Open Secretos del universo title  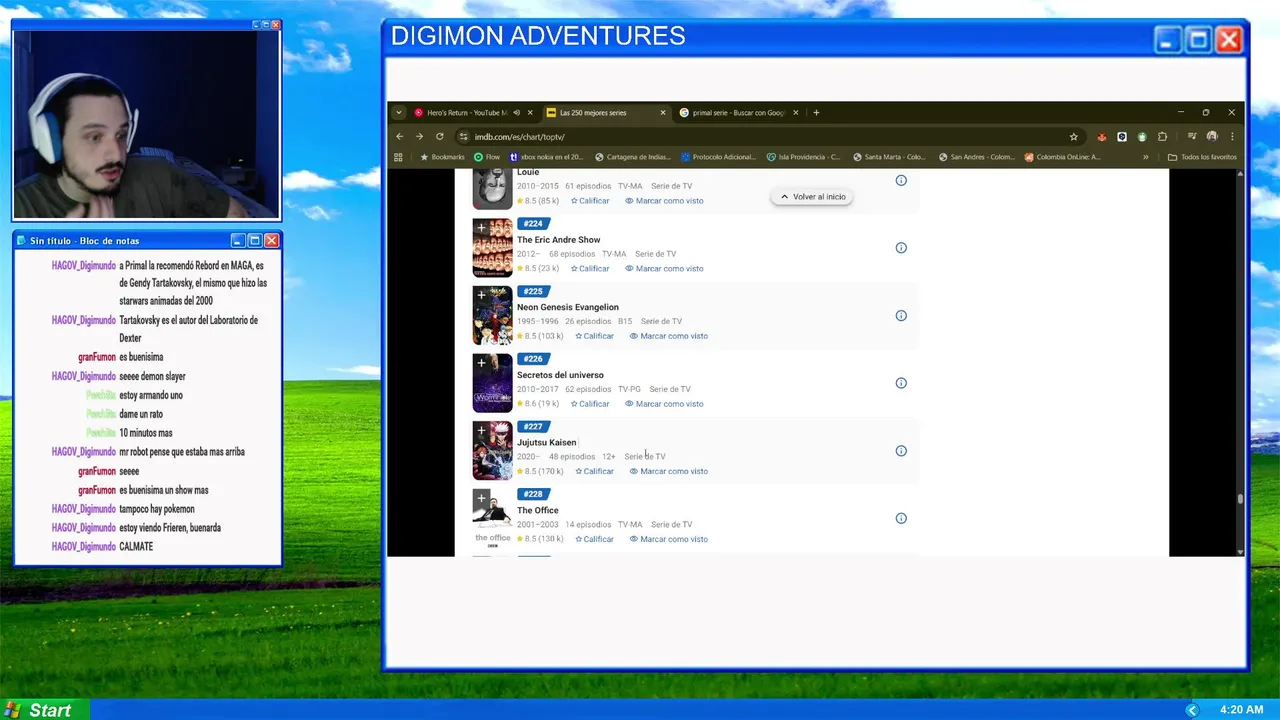click(560, 375)
